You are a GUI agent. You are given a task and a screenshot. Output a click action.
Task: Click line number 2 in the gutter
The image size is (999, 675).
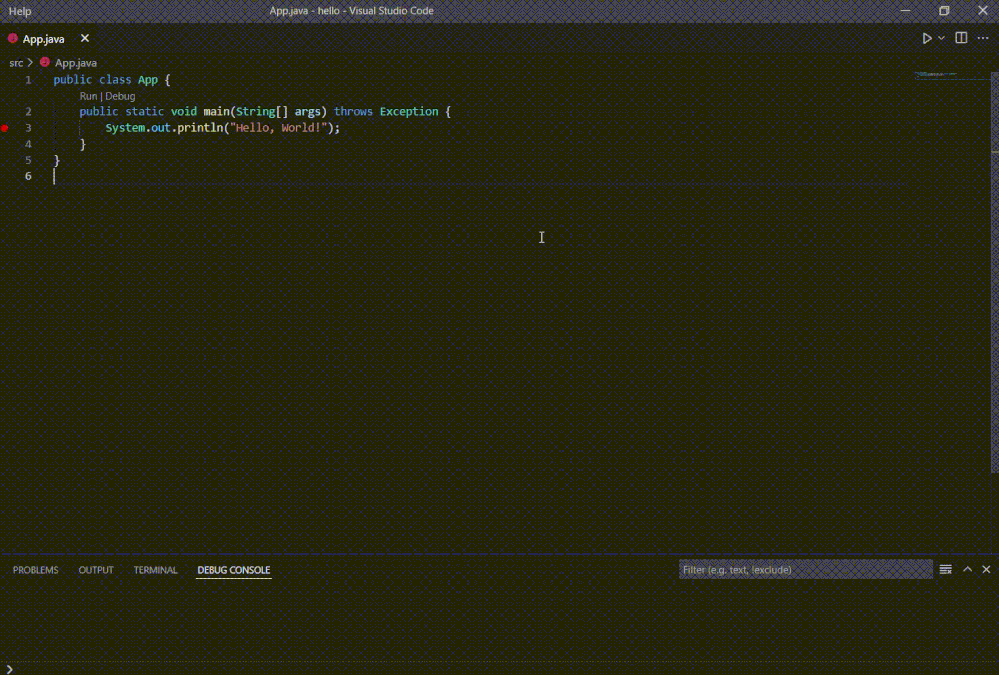click(x=28, y=112)
